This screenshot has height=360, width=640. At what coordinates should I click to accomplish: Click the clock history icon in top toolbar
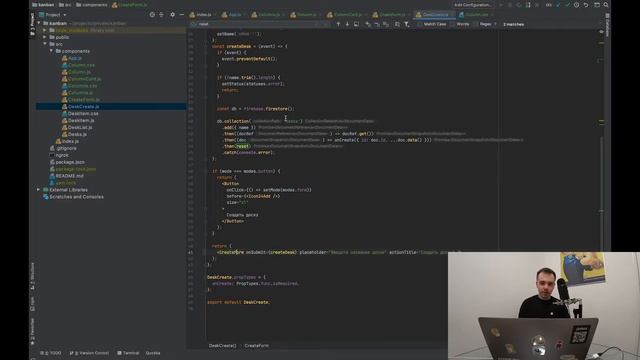pos(576,5)
